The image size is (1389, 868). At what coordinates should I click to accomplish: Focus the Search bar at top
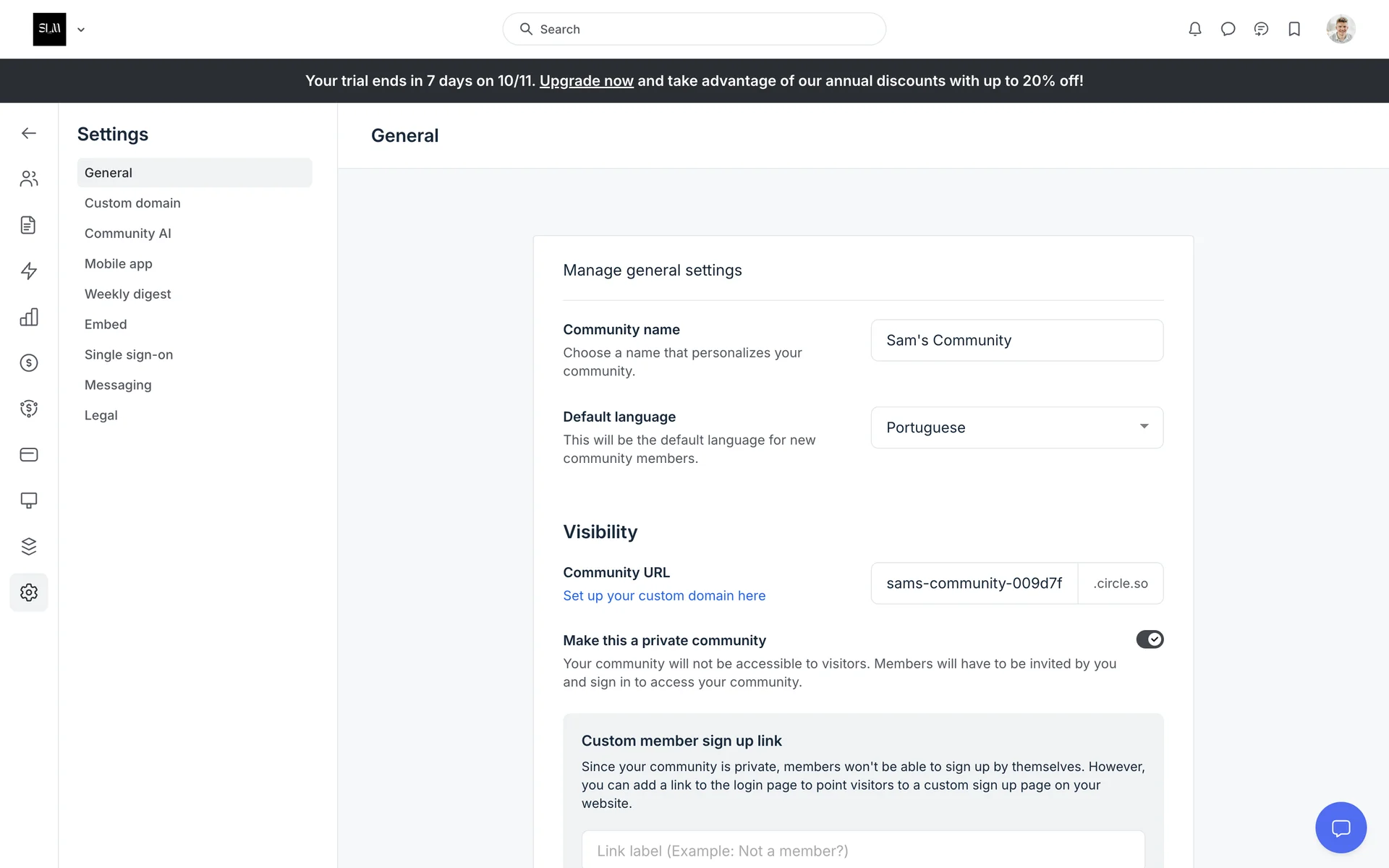[x=694, y=29]
